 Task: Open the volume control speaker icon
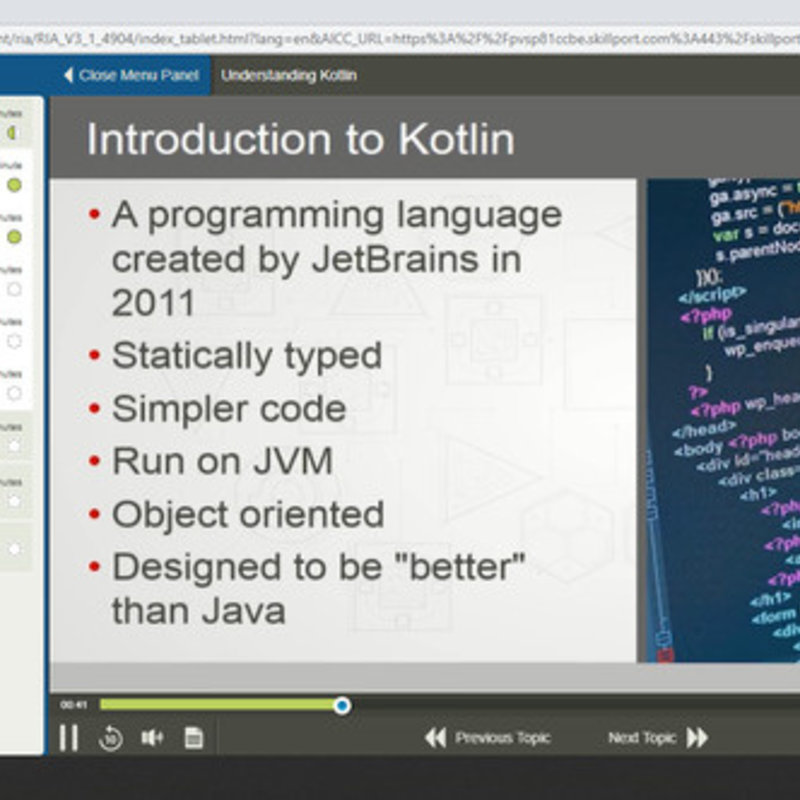pyautogui.click(x=152, y=737)
